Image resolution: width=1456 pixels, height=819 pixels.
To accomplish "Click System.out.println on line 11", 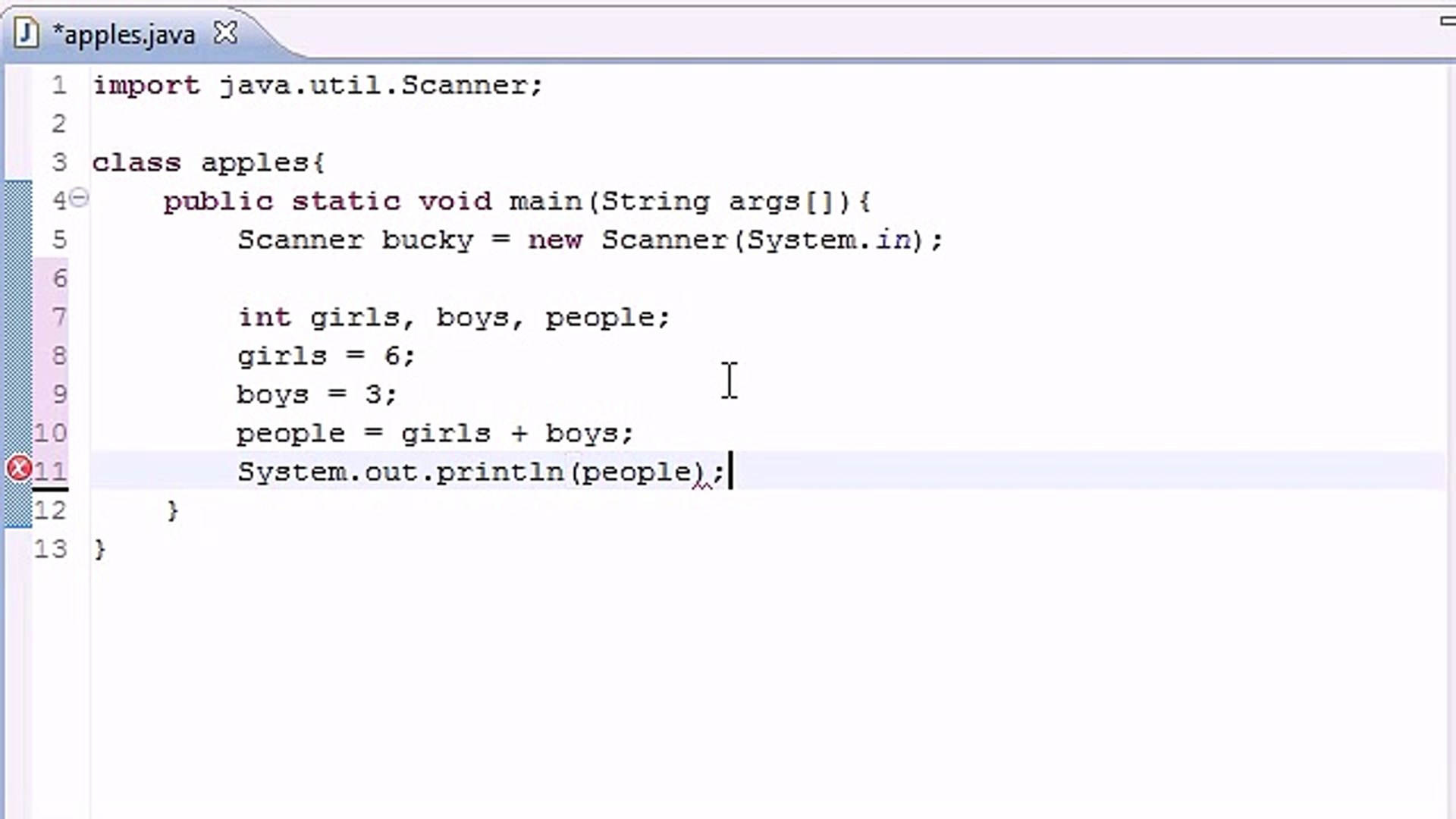I will click(x=402, y=471).
